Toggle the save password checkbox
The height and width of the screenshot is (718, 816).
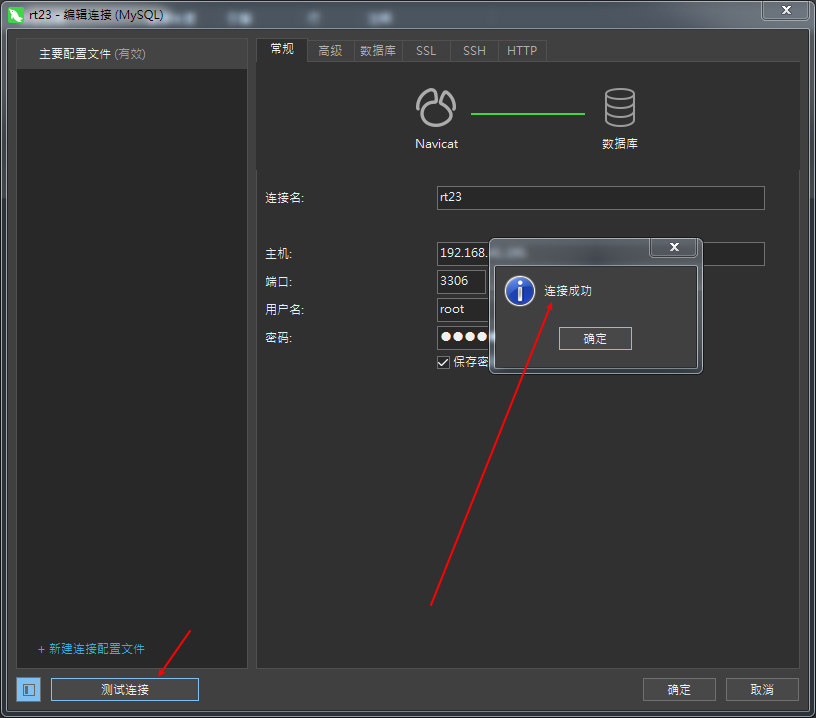[443, 362]
